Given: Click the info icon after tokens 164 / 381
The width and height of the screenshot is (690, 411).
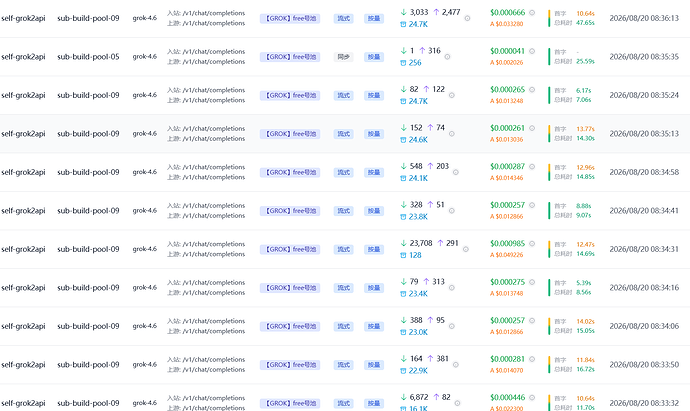Looking at the screenshot, I should 455,365.
